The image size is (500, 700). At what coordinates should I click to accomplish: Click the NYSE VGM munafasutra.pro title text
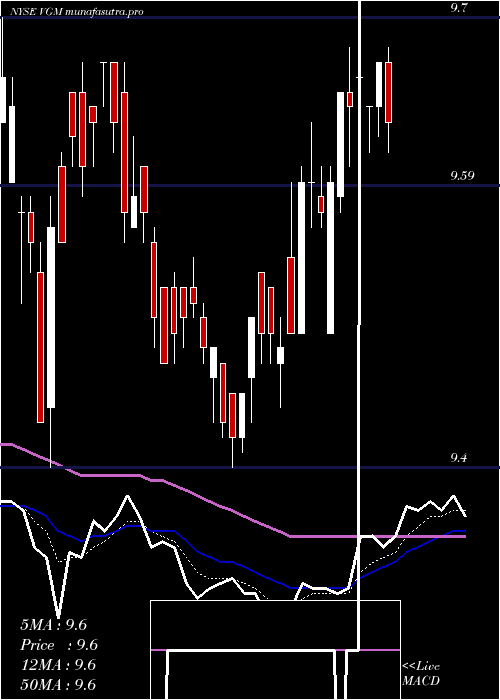coord(76,12)
